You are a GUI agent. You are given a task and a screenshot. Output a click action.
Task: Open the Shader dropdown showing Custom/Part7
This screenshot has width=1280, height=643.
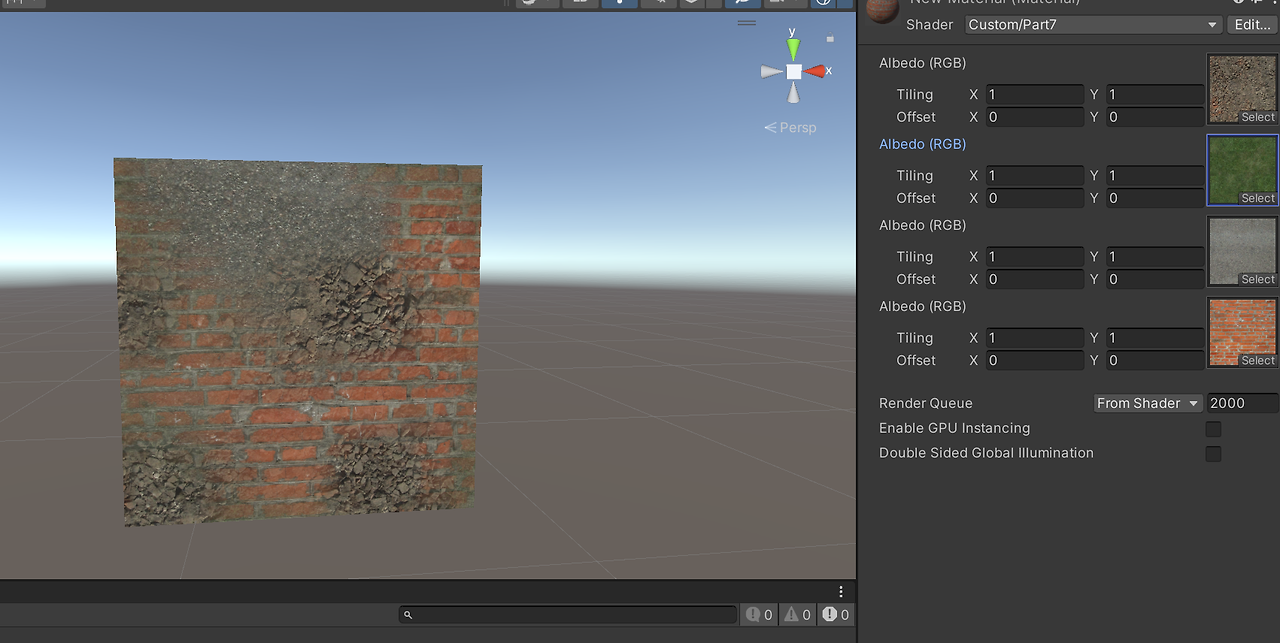pos(1094,25)
